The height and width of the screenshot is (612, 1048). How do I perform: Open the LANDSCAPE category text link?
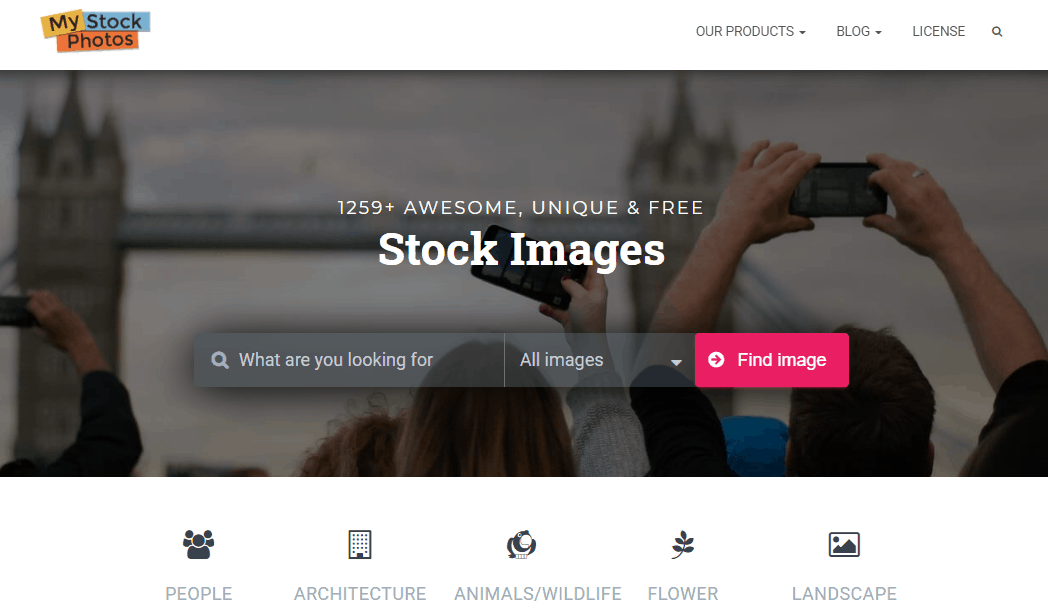pyautogui.click(x=844, y=593)
